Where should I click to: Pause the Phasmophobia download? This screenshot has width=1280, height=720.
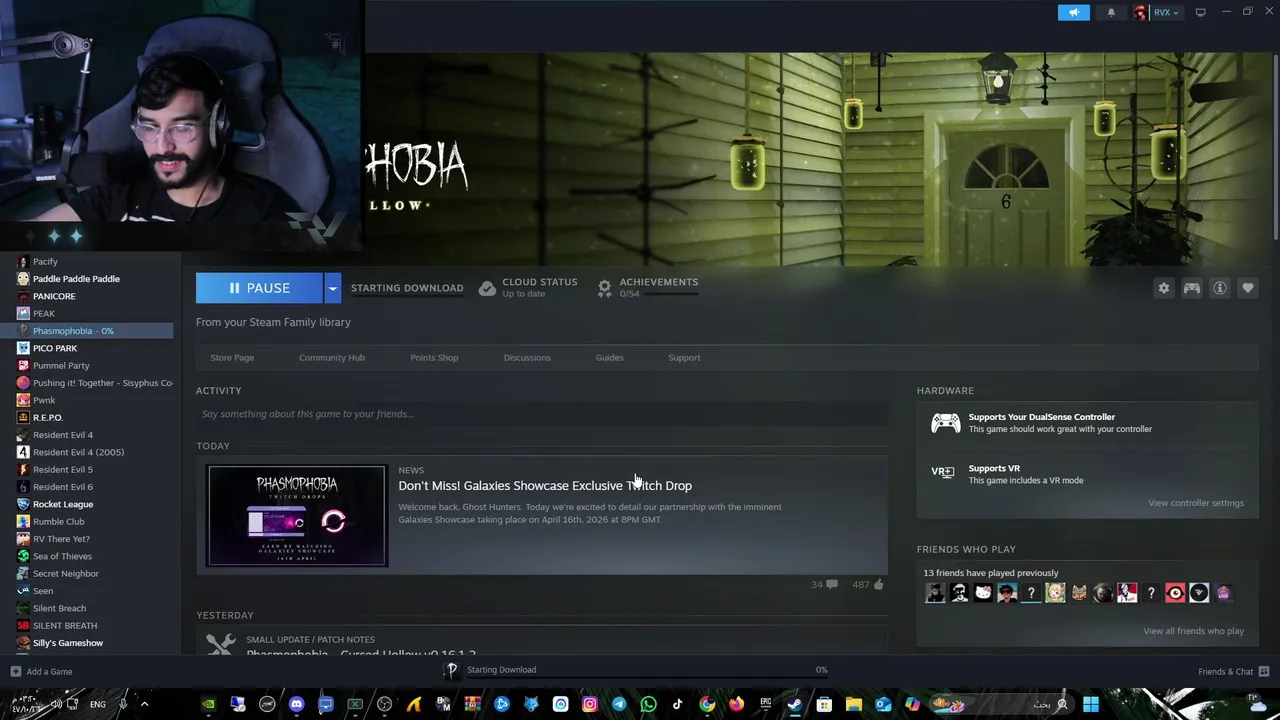pyautogui.click(x=259, y=288)
